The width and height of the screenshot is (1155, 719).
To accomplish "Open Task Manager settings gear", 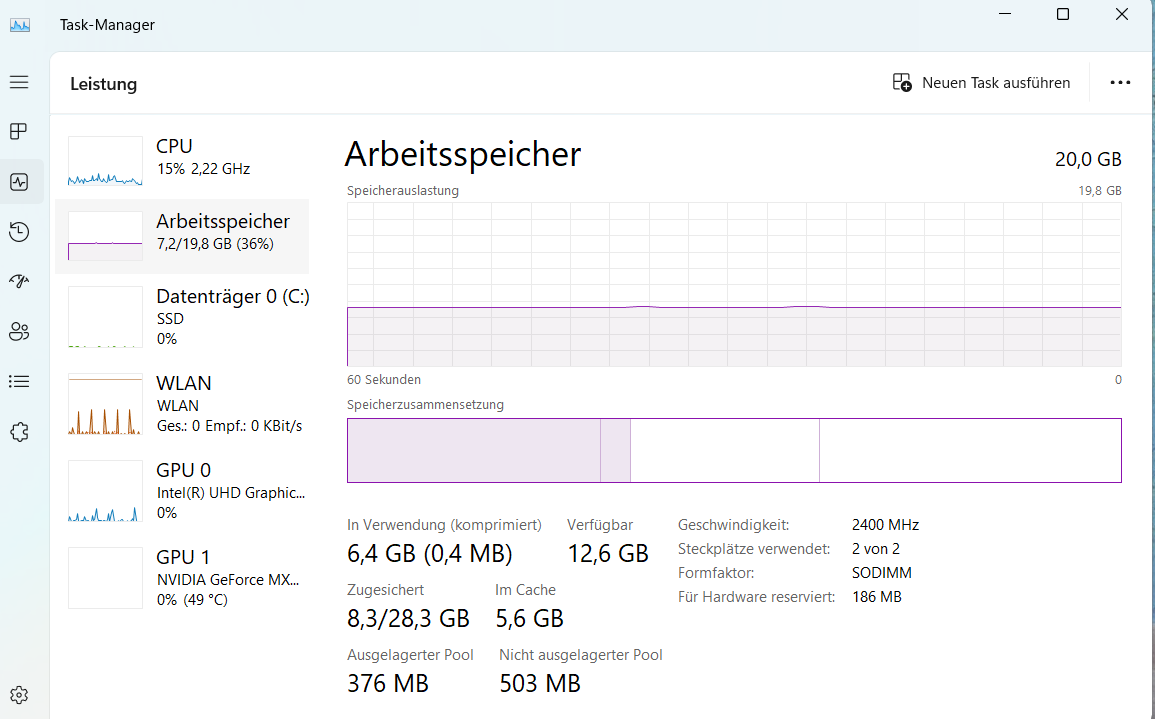I will (x=19, y=695).
